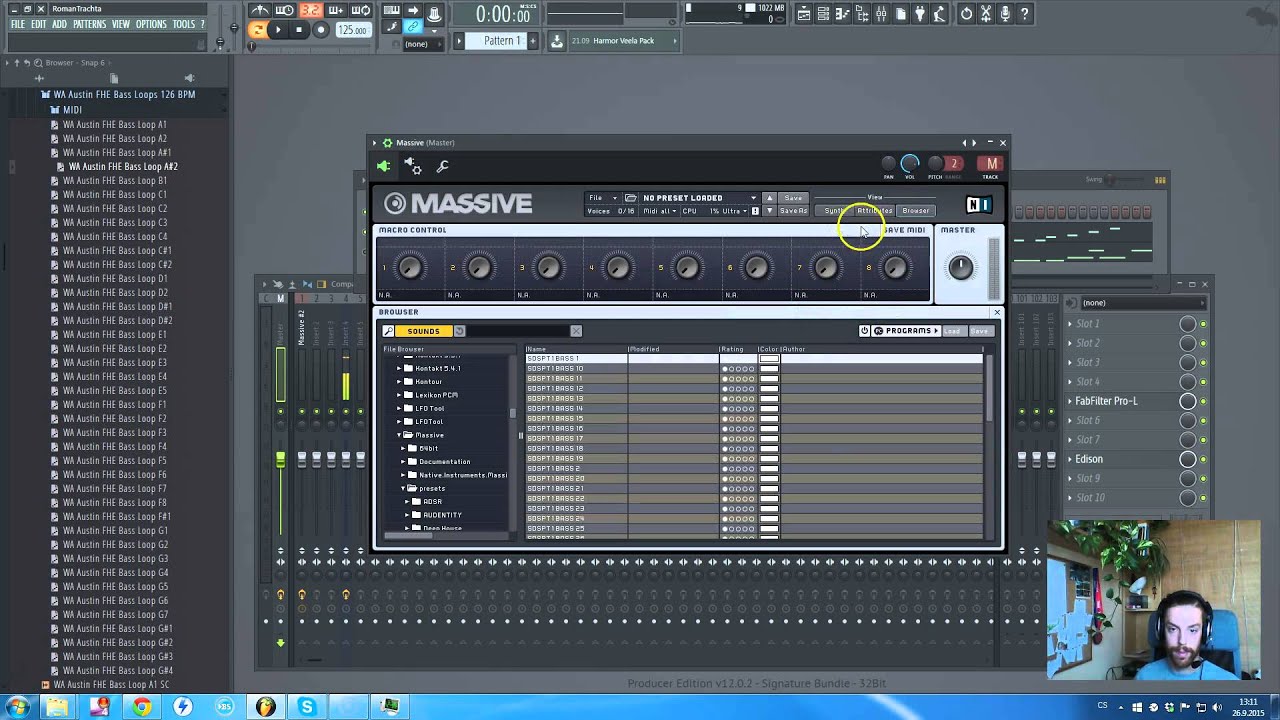Adjust Macro Control knob 1
The image size is (1280, 720).
coord(410,267)
